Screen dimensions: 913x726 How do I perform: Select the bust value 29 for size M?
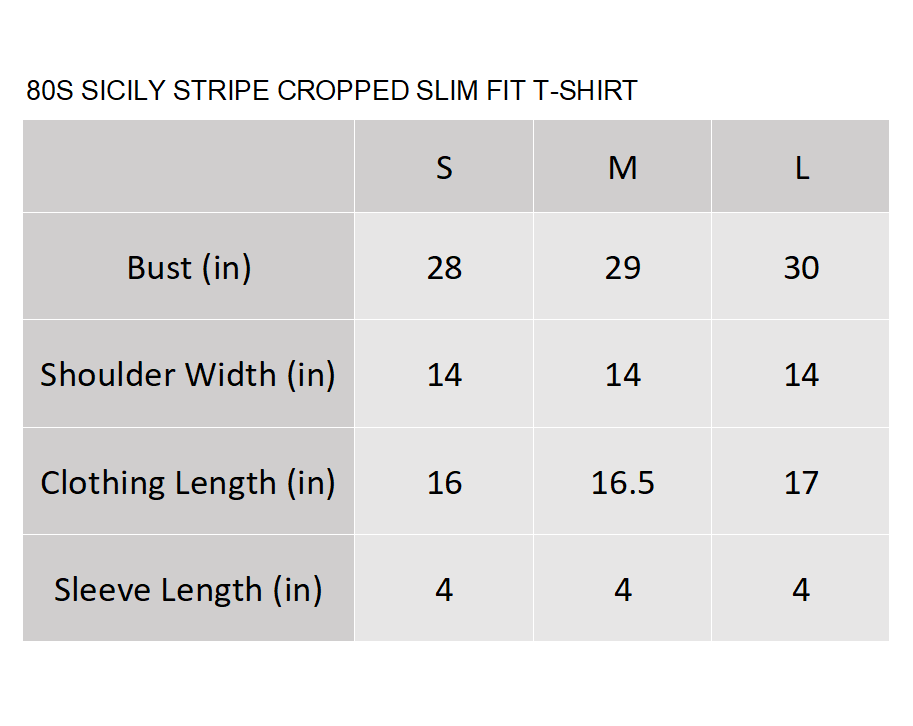point(622,267)
